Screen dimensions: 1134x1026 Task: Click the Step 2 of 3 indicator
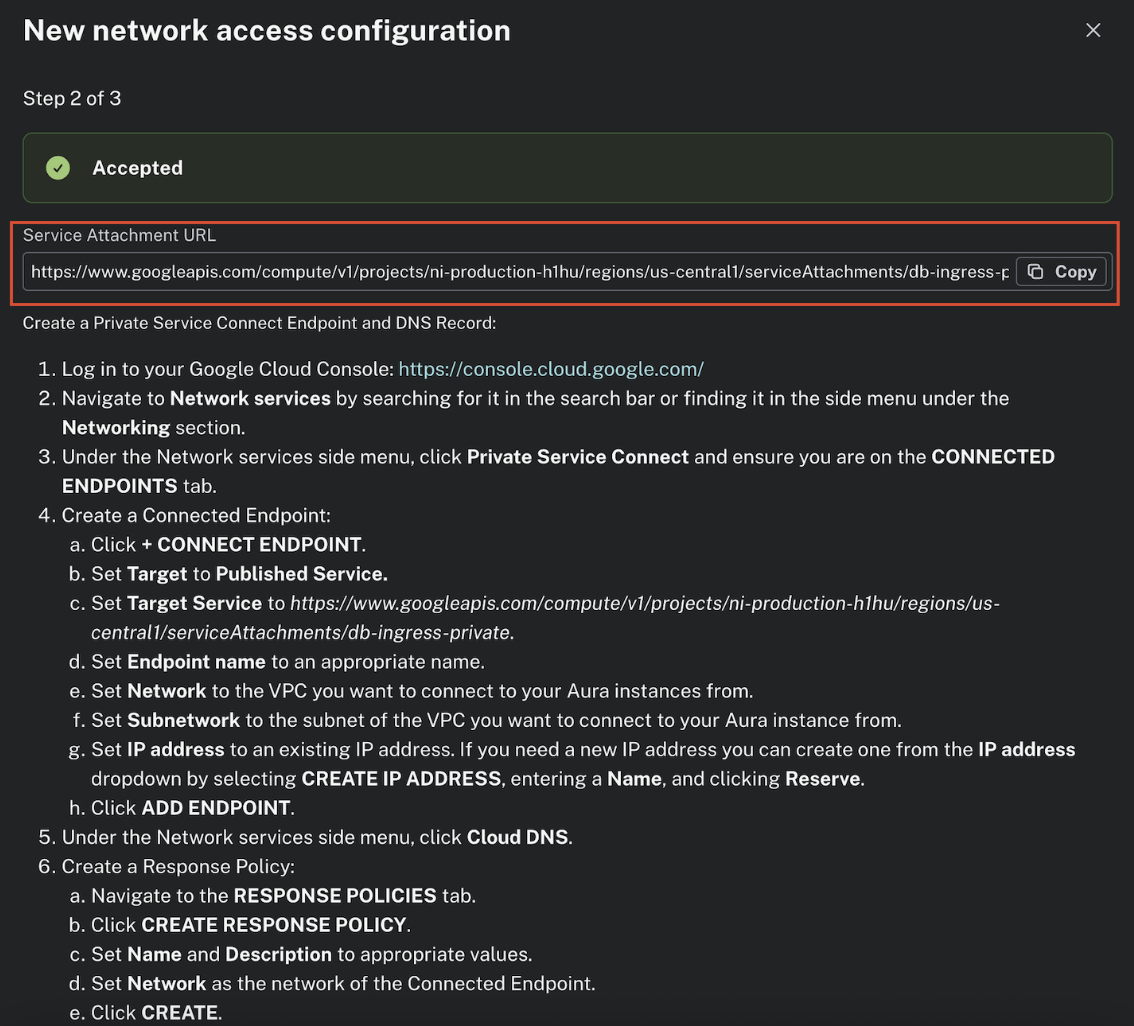click(x=71, y=98)
